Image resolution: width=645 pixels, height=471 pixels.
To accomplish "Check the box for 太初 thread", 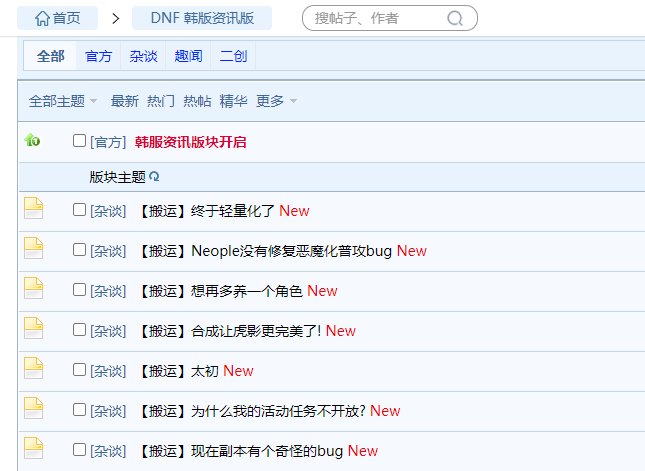I will point(79,369).
